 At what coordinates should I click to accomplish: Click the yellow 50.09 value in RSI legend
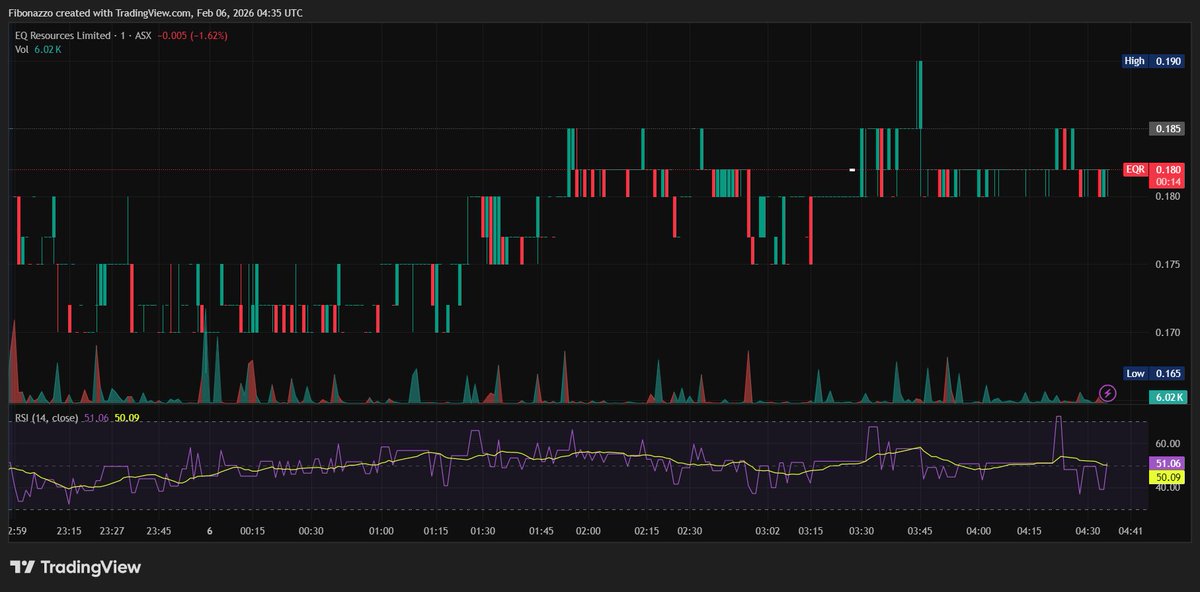click(x=127, y=417)
